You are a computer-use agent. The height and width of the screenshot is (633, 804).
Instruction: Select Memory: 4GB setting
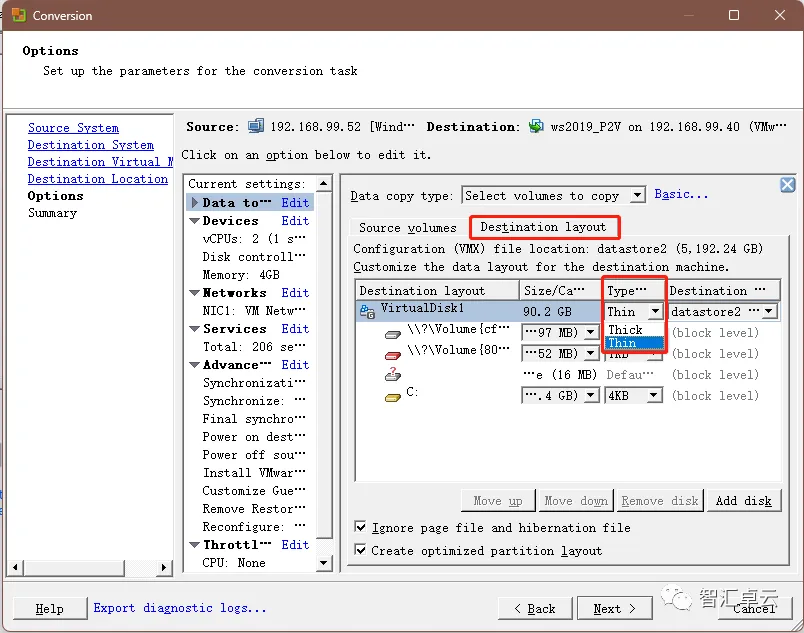241,275
